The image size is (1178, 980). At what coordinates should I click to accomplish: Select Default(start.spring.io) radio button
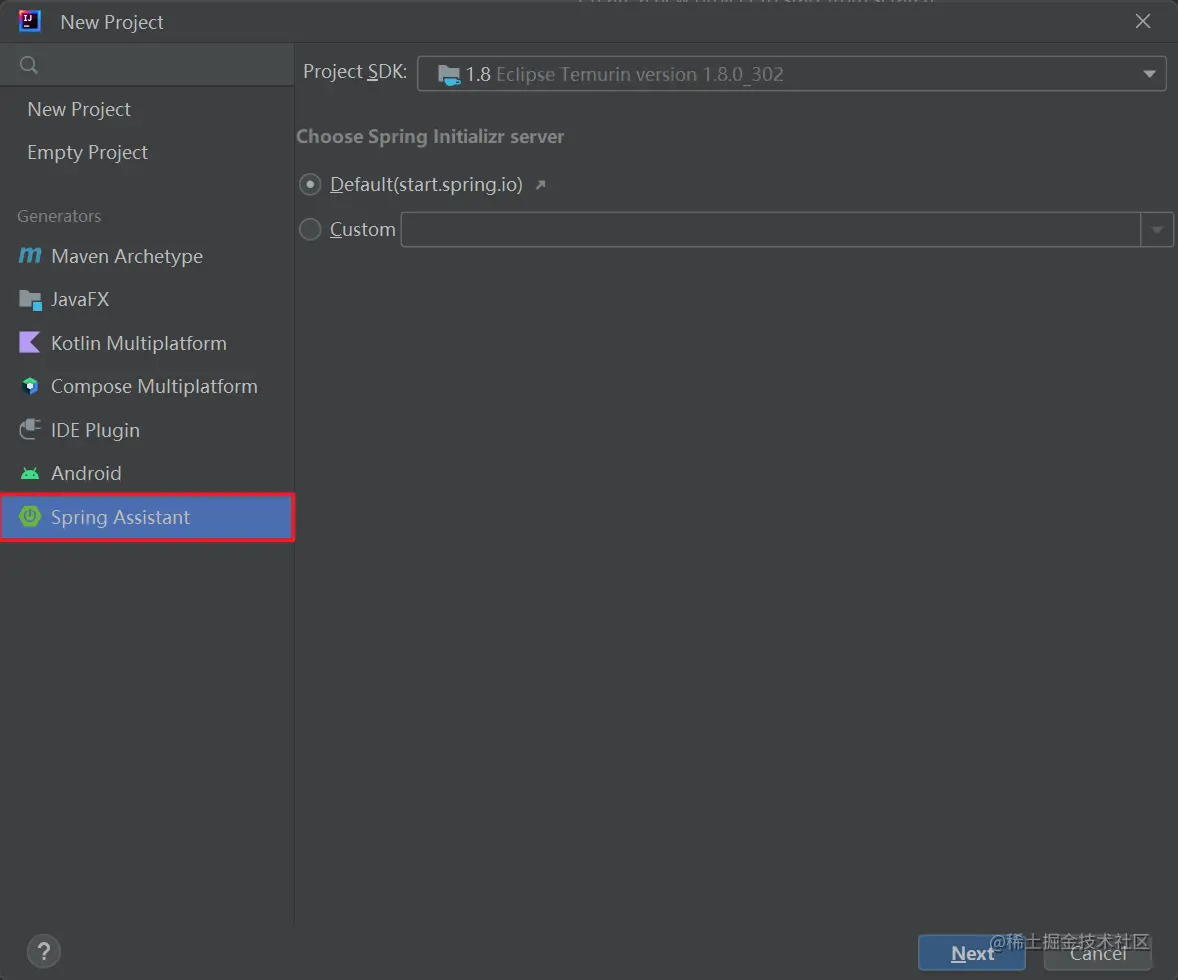coord(310,184)
